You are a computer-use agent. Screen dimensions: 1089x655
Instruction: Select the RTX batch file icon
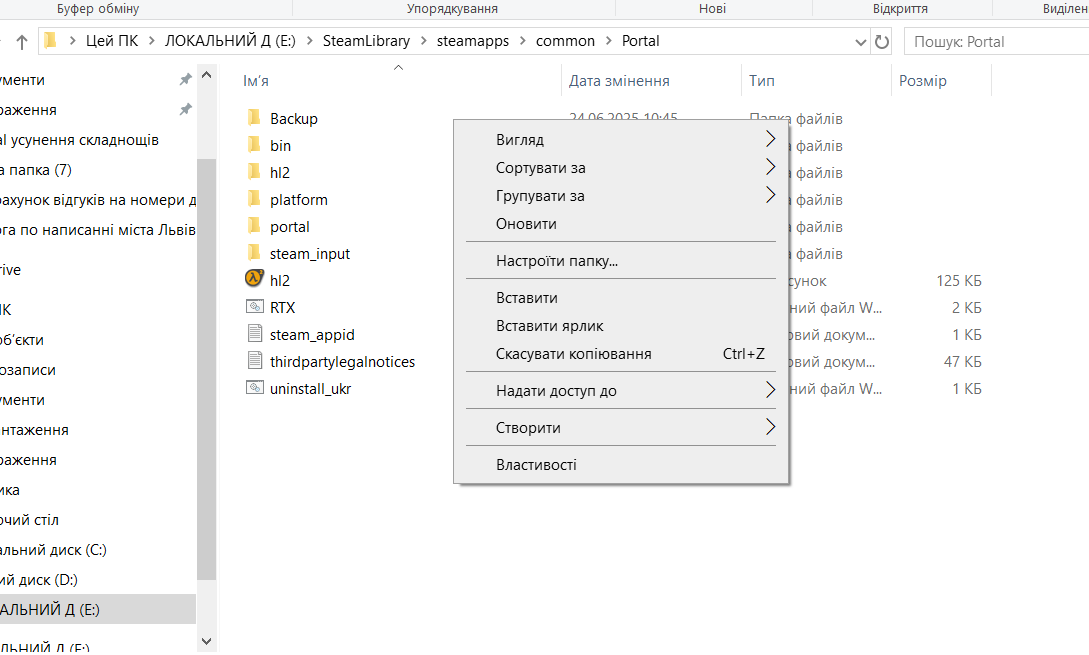(255, 306)
